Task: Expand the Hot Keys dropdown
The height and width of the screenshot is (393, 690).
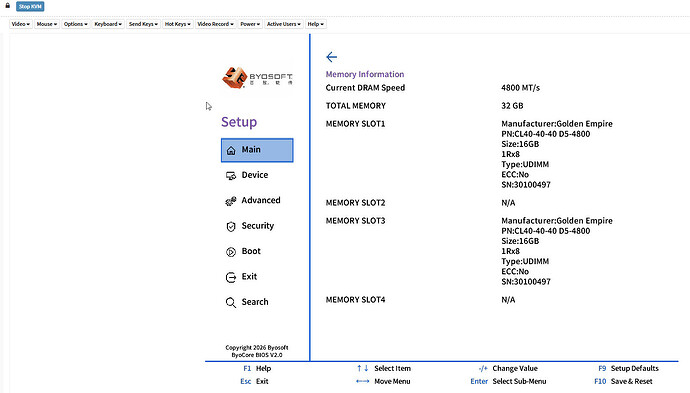Action: (x=177, y=24)
